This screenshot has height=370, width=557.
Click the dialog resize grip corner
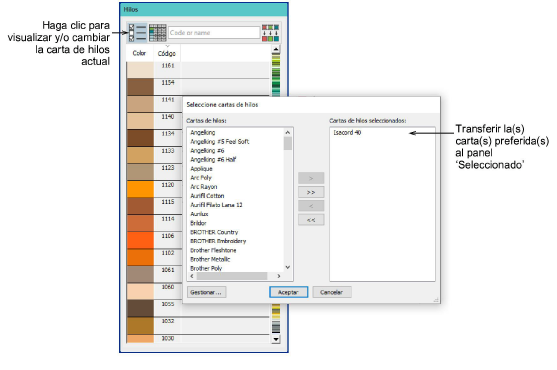pyautogui.click(x=436, y=300)
